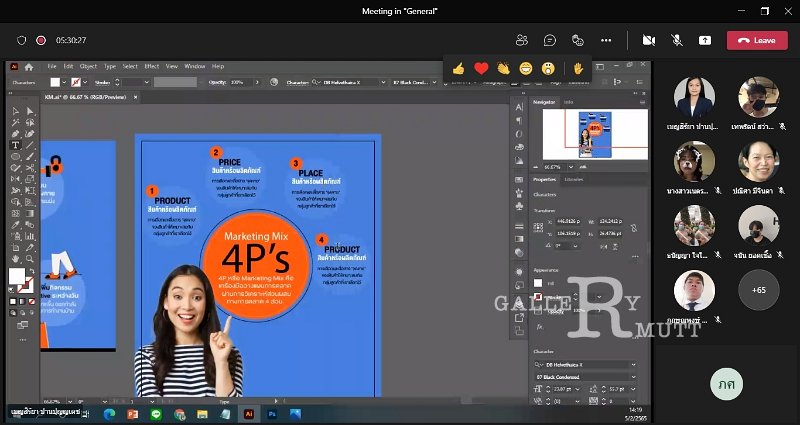Select the Zoom magnifier tool

pyautogui.click(x=30, y=259)
